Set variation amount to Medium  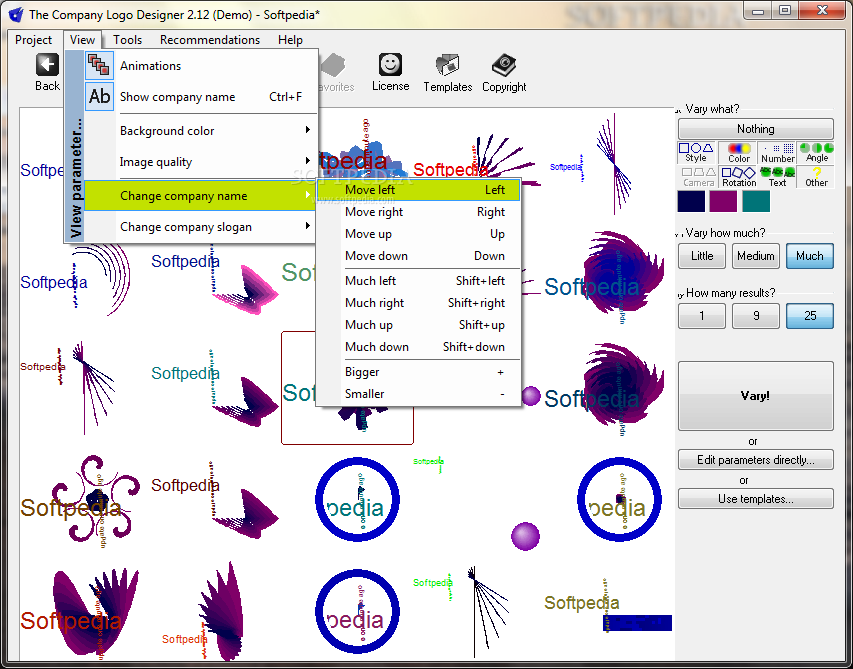756,256
